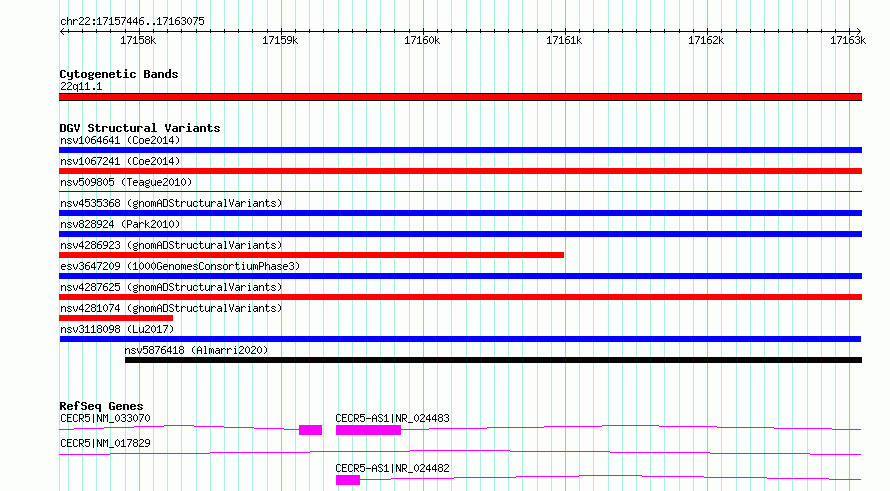Open the Cytogenetic Bands track heading
The width and height of the screenshot is (890, 491).
pyautogui.click(x=119, y=74)
